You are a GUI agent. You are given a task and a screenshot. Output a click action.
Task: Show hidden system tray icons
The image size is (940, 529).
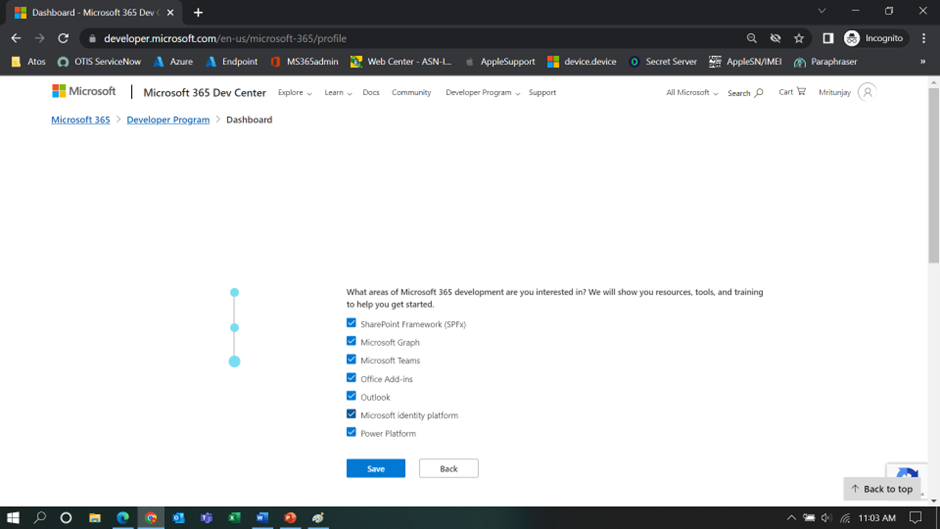coord(791,518)
